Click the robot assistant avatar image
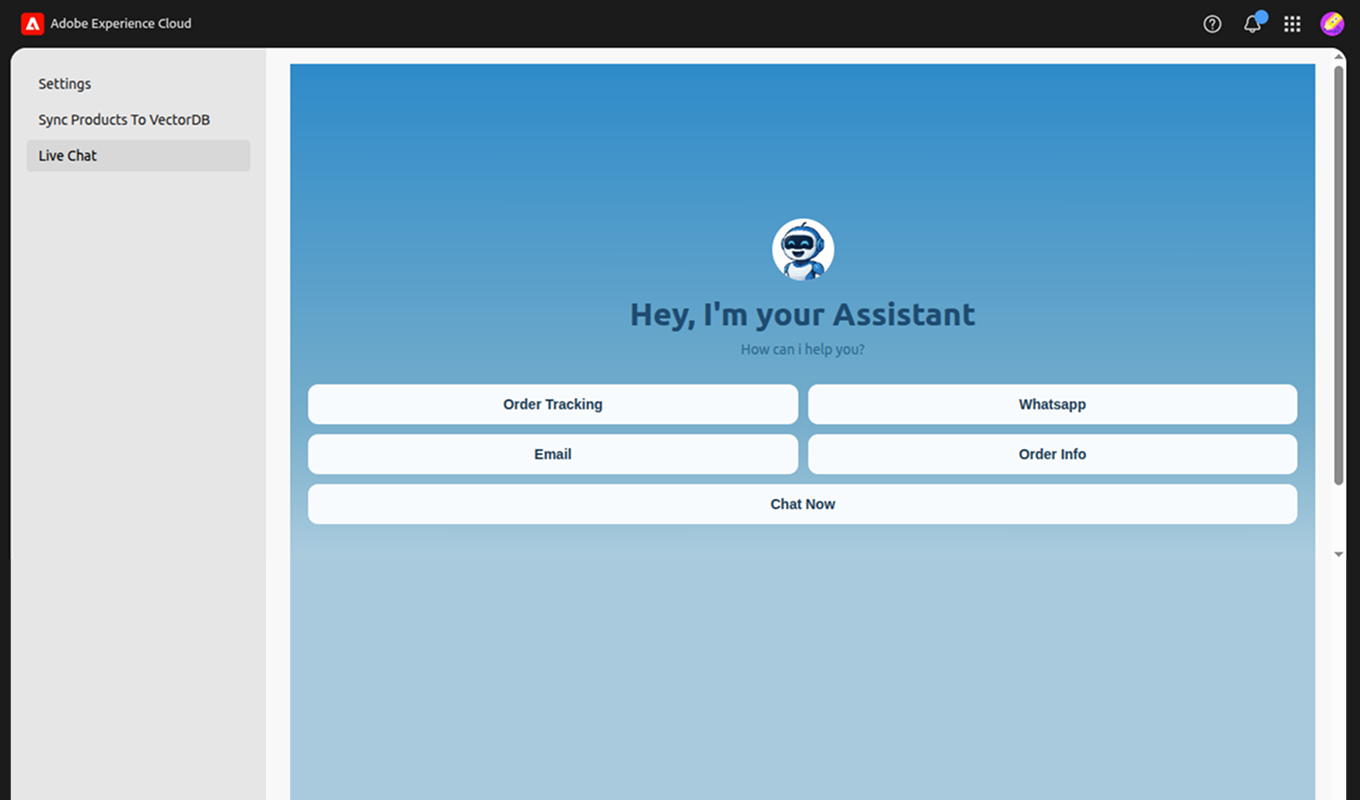This screenshot has height=800, width=1360. pyautogui.click(x=802, y=250)
